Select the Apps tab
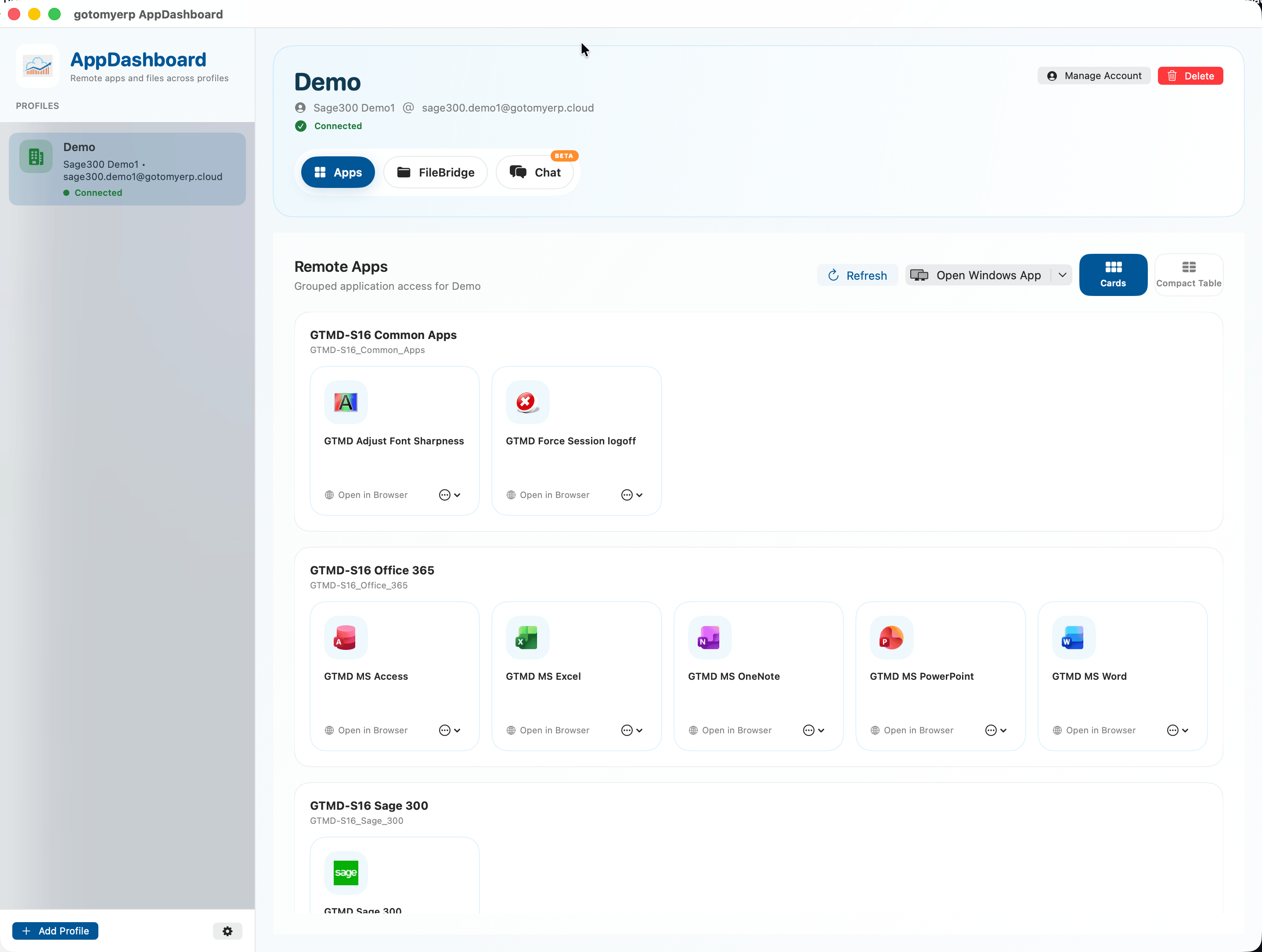Image resolution: width=1262 pixels, height=952 pixels. (x=338, y=172)
